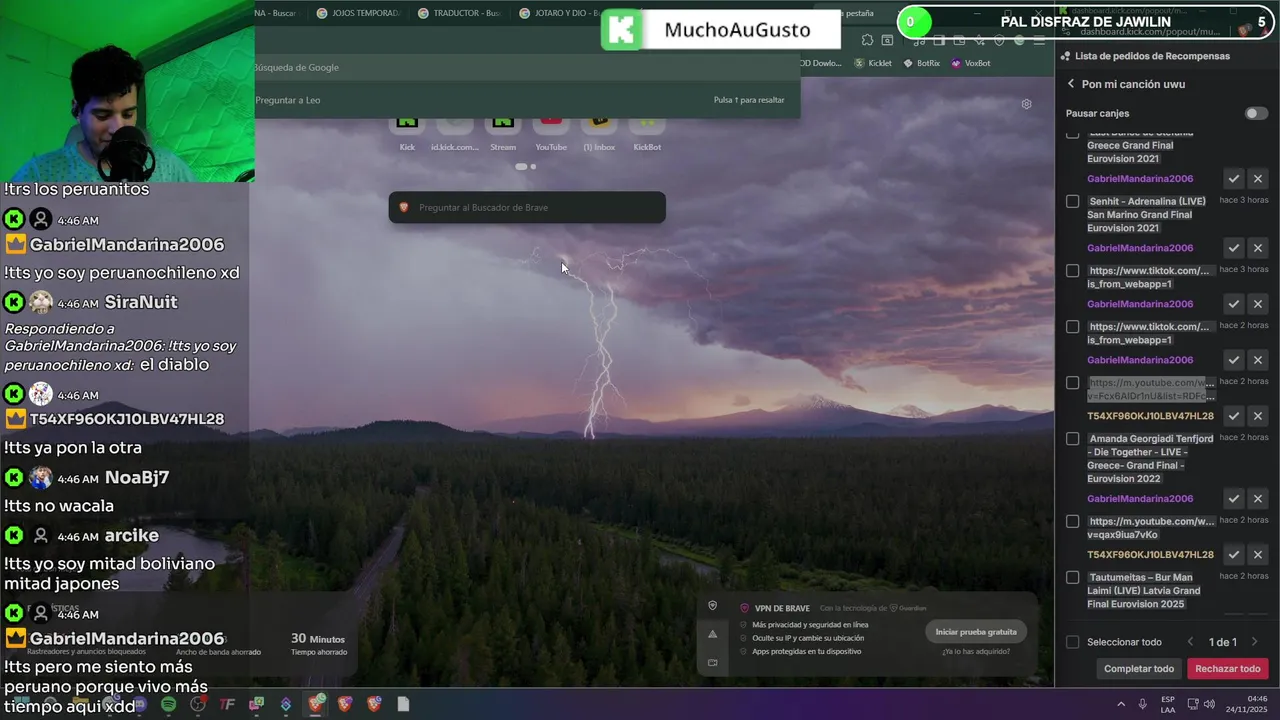Open the (1) Inbox shortcut tile

[599, 134]
